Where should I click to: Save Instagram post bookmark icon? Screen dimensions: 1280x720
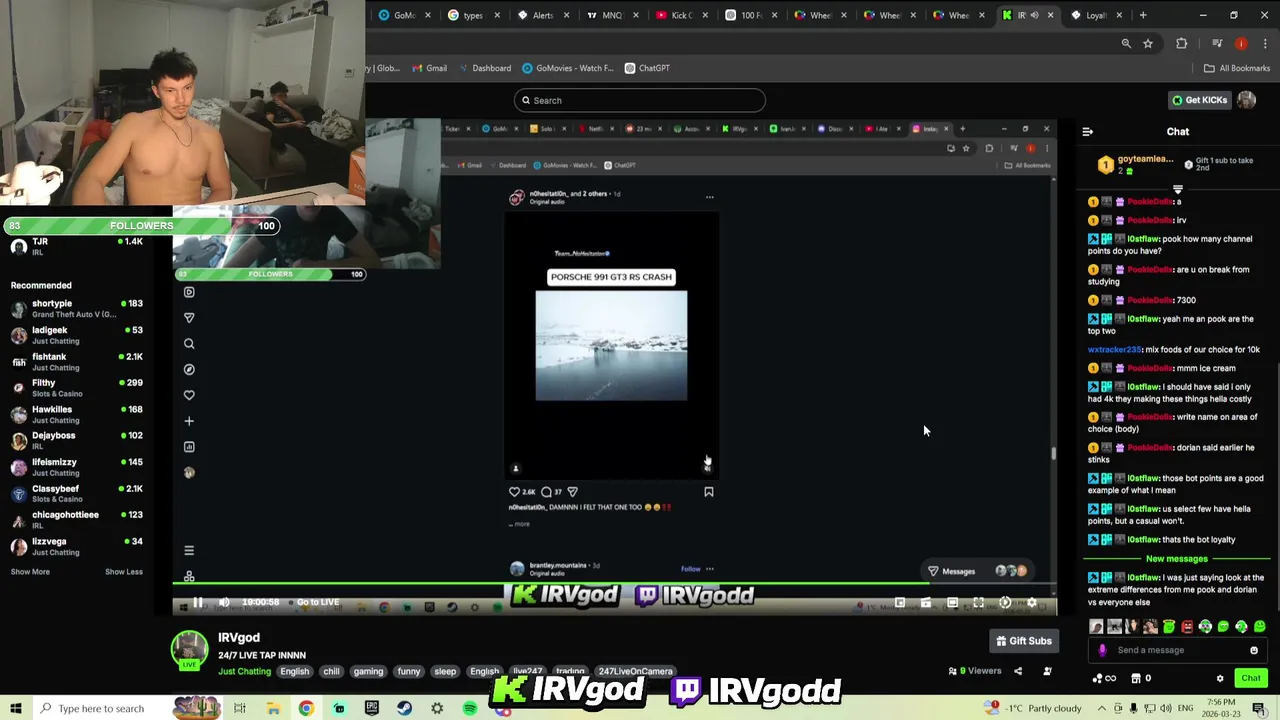pyautogui.click(x=709, y=492)
